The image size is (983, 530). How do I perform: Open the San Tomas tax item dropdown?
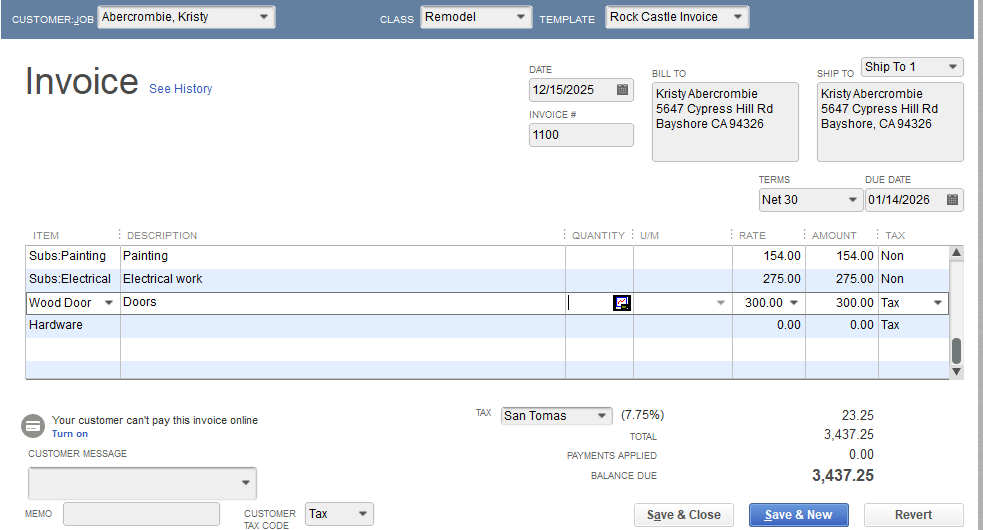[x=601, y=415]
